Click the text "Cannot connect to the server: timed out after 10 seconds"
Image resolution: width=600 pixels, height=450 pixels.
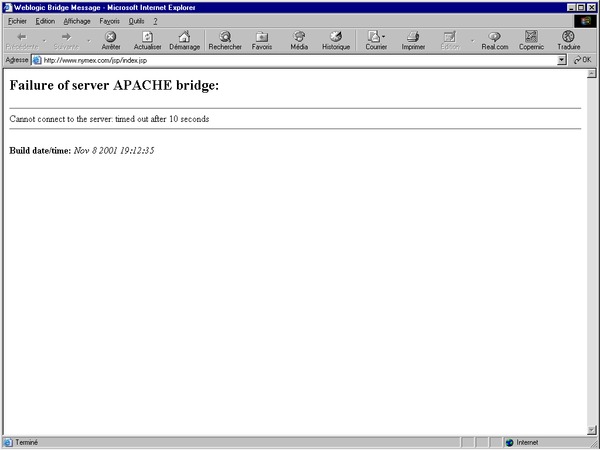[x=109, y=119]
